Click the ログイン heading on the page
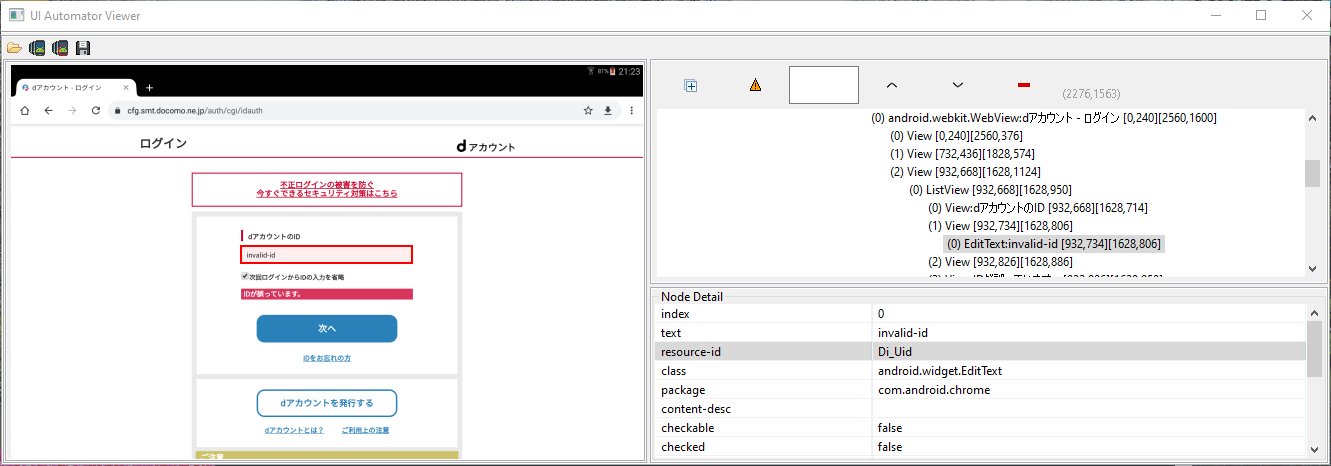Screen dimensions: 1331x466 pos(163,144)
